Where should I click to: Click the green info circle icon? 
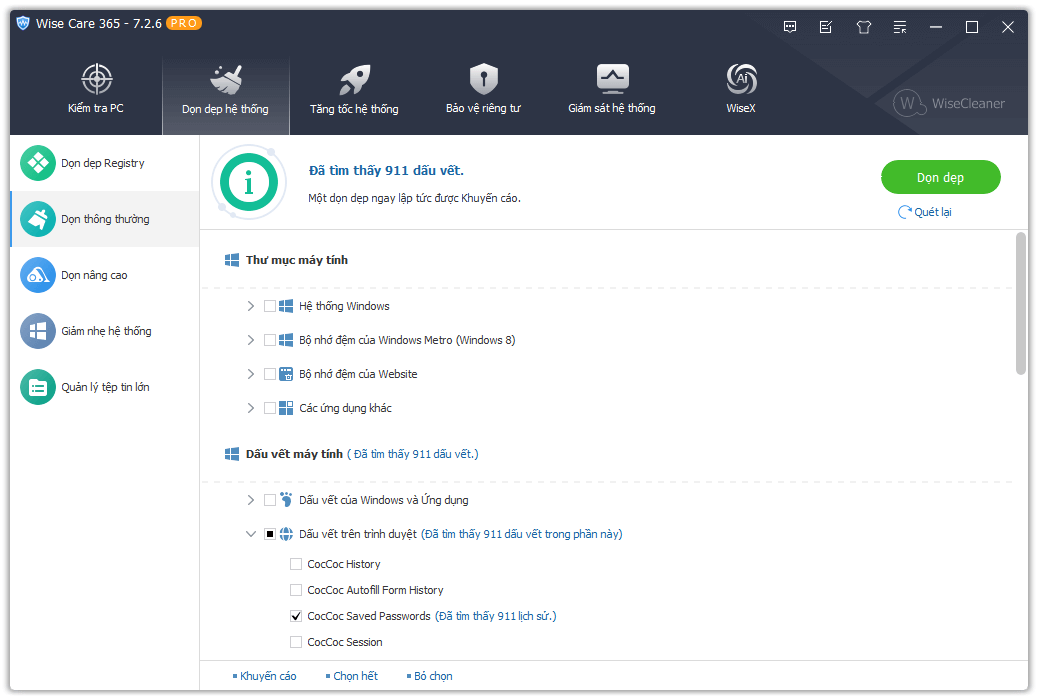coord(249,182)
